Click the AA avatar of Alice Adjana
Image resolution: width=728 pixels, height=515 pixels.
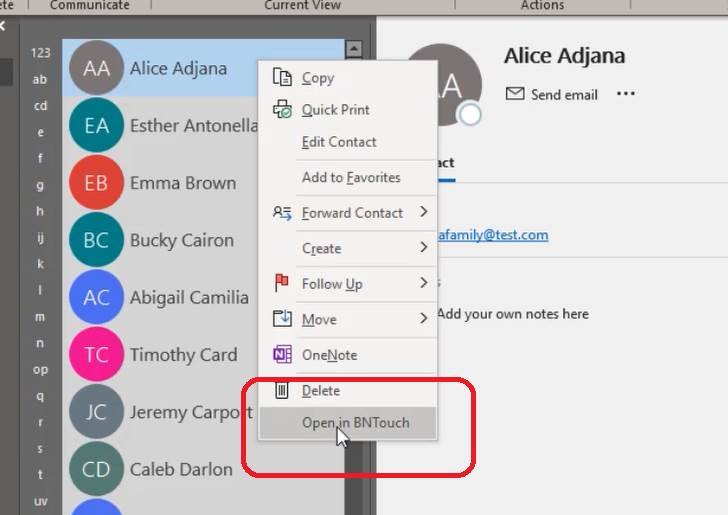pos(96,68)
